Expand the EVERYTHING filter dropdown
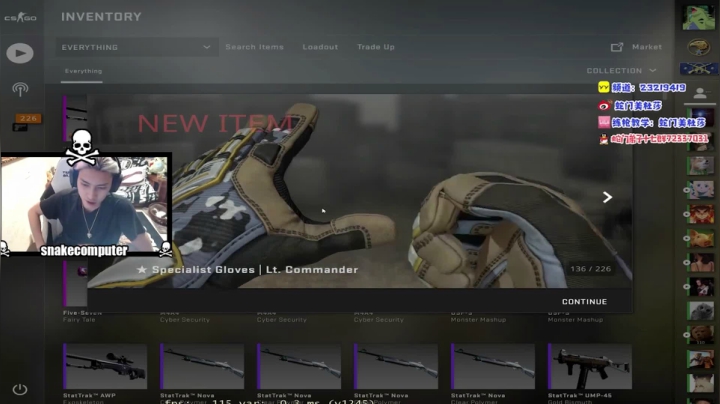Viewport: 720px width, 404px height. (x=137, y=47)
